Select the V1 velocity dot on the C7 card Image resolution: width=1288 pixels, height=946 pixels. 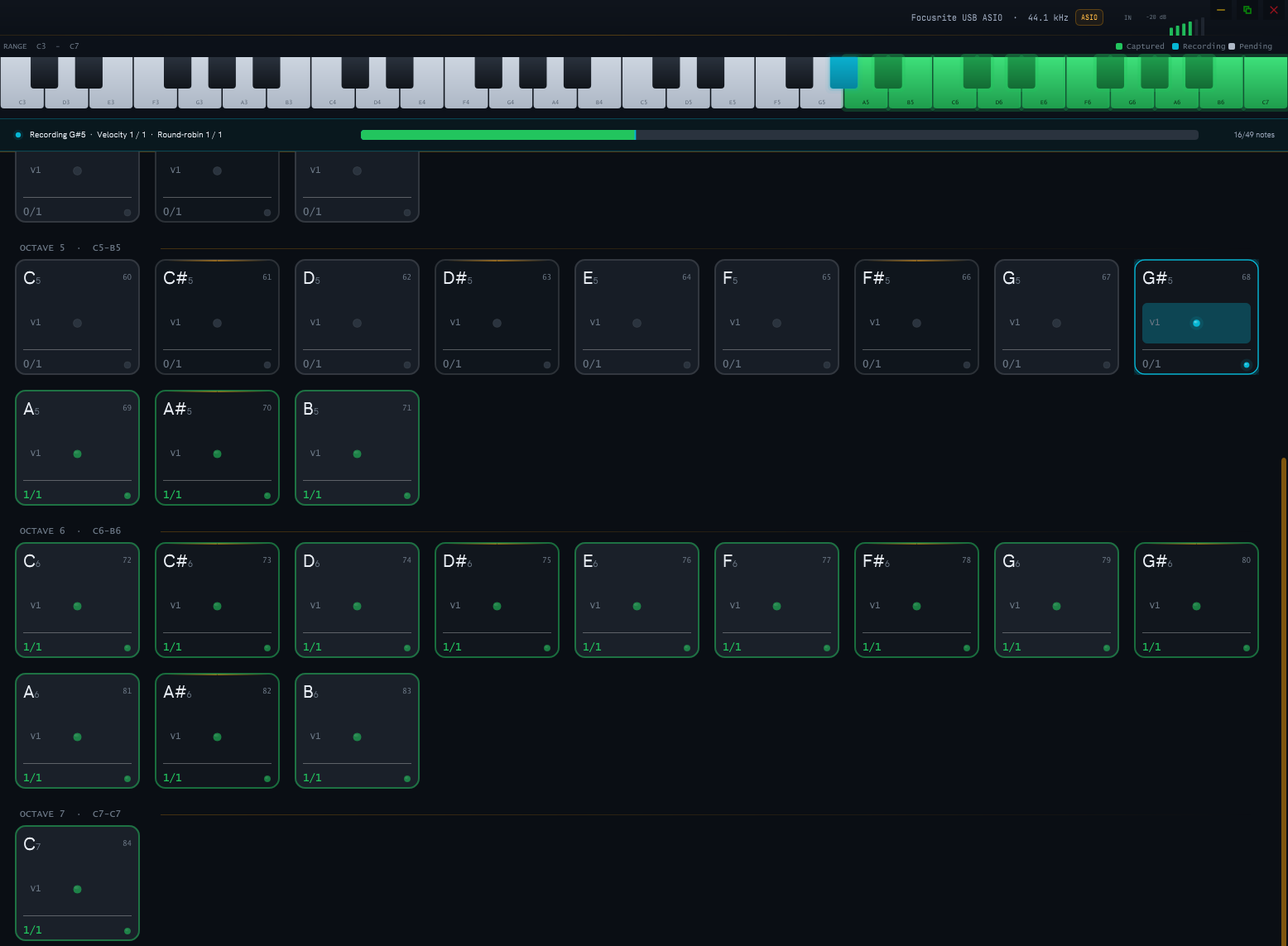click(x=77, y=889)
